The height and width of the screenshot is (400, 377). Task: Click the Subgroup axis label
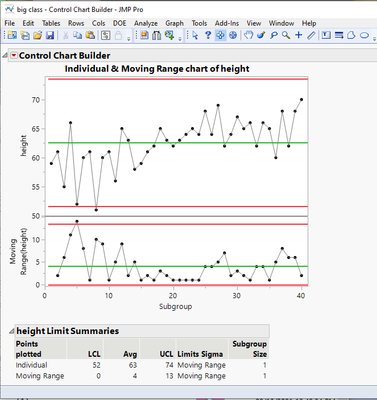click(x=175, y=306)
